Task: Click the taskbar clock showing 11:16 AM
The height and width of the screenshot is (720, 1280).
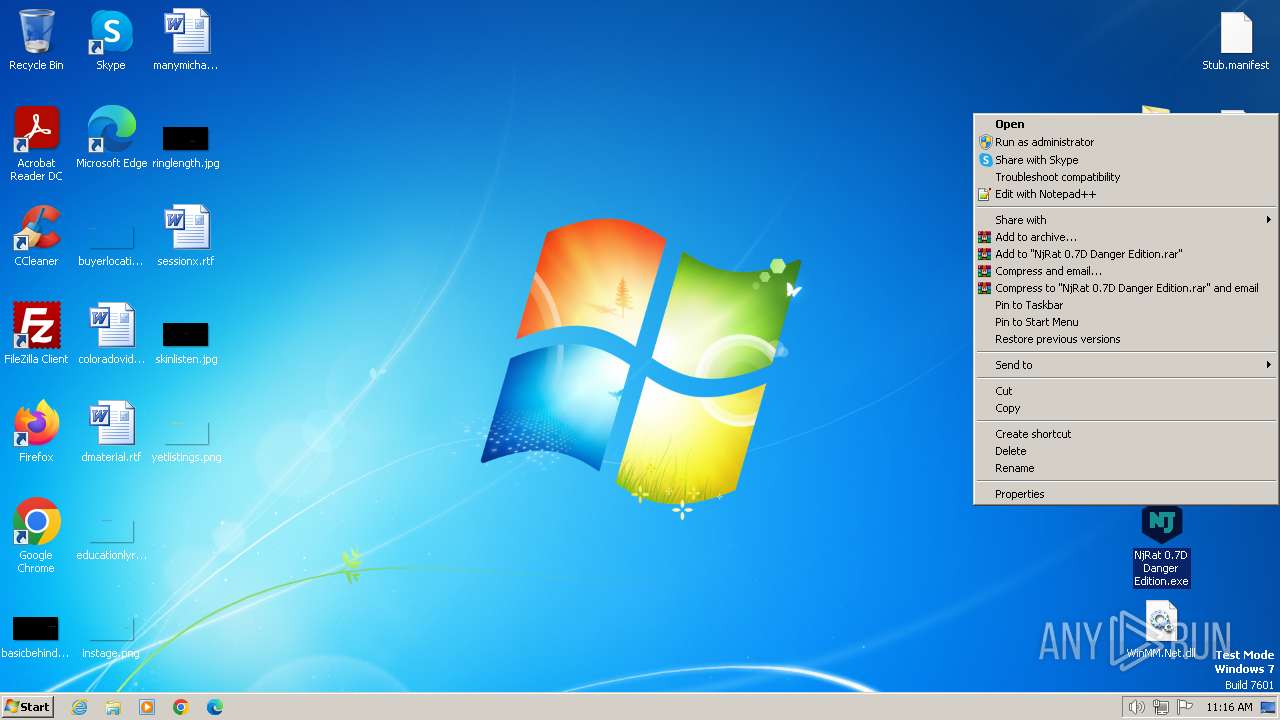Action: (x=1229, y=707)
